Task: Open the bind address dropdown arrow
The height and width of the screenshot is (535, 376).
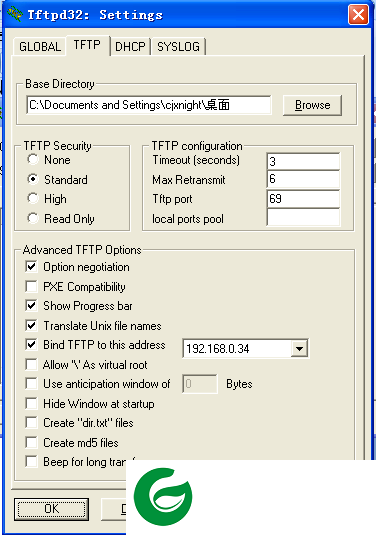Action: [x=299, y=348]
